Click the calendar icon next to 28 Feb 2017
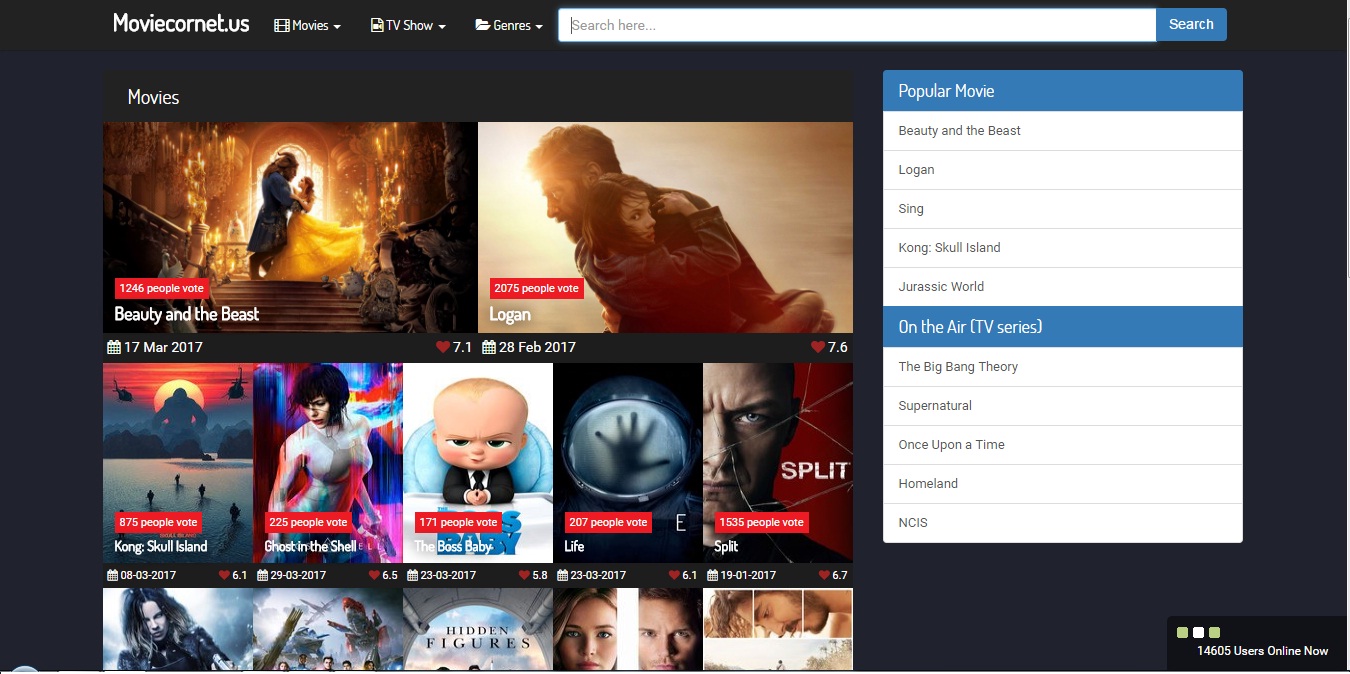Image resolution: width=1350 pixels, height=674 pixels. (x=489, y=347)
